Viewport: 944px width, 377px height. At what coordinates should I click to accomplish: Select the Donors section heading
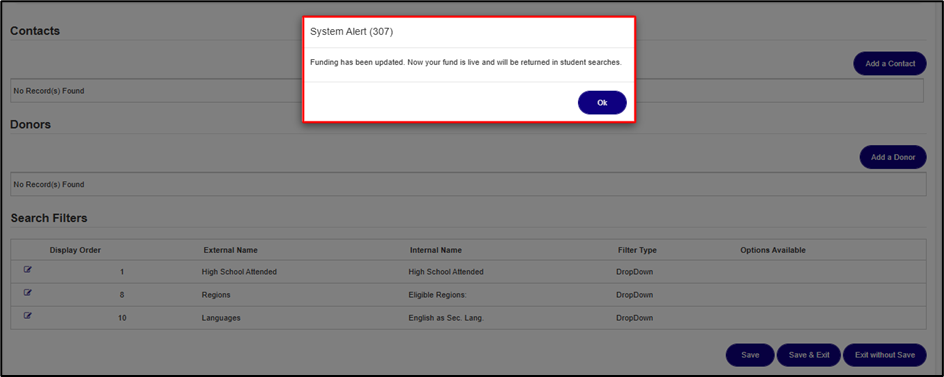31,125
